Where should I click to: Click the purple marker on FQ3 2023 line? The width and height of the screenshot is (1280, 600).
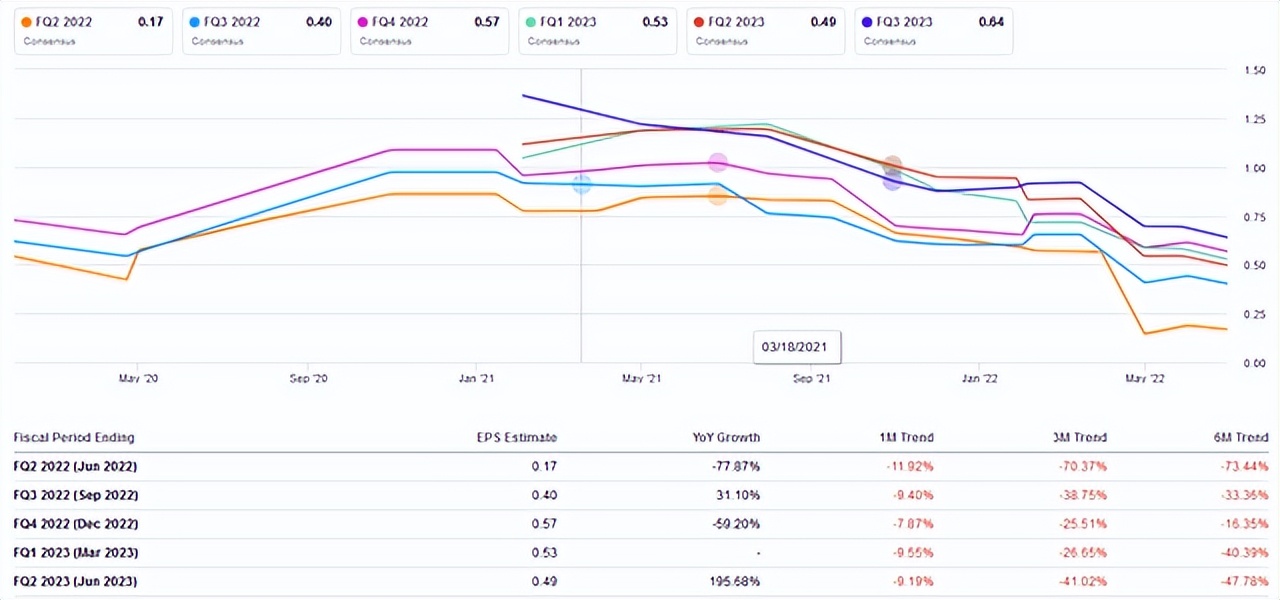pyautogui.click(x=892, y=181)
